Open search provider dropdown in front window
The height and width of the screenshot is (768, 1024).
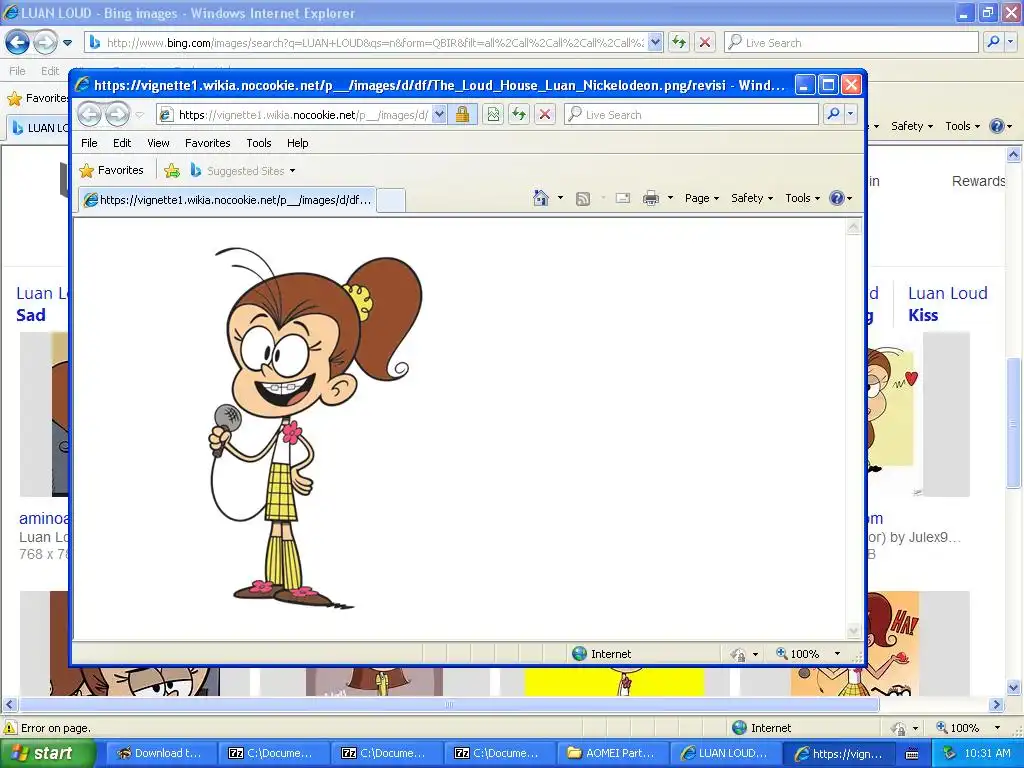pyautogui.click(x=850, y=114)
